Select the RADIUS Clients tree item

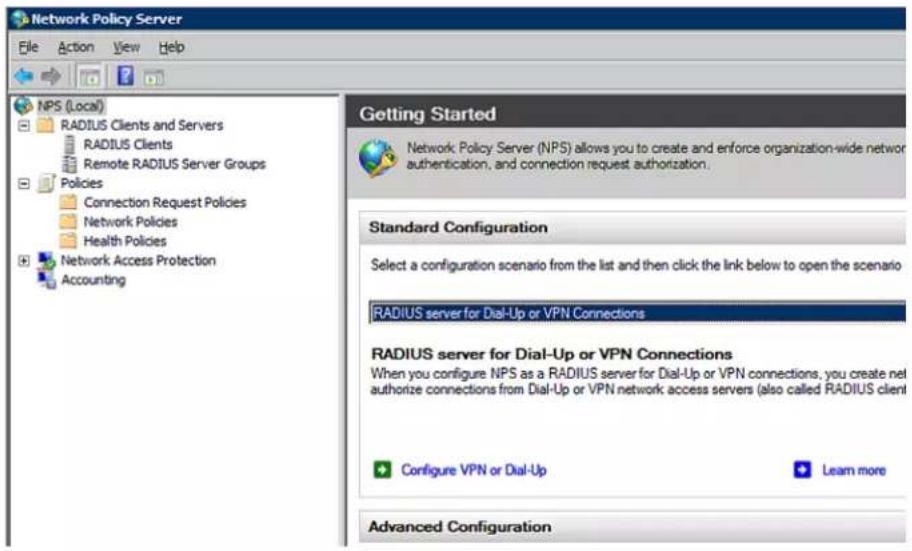coord(128,144)
